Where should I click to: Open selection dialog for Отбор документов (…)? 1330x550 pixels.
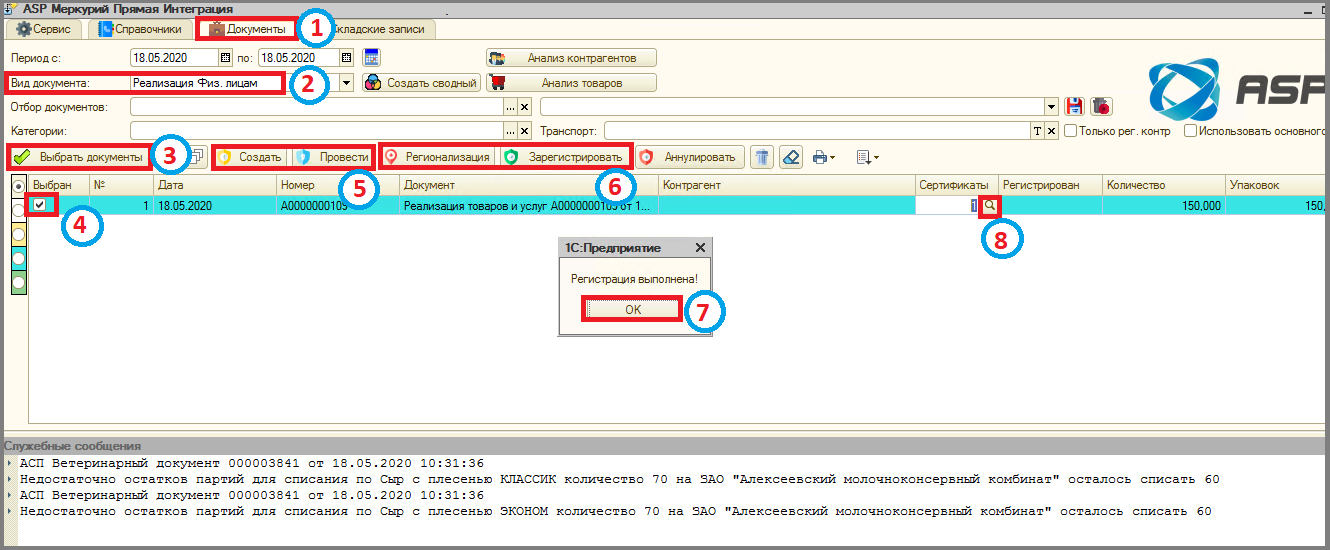pyautogui.click(x=510, y=106)
